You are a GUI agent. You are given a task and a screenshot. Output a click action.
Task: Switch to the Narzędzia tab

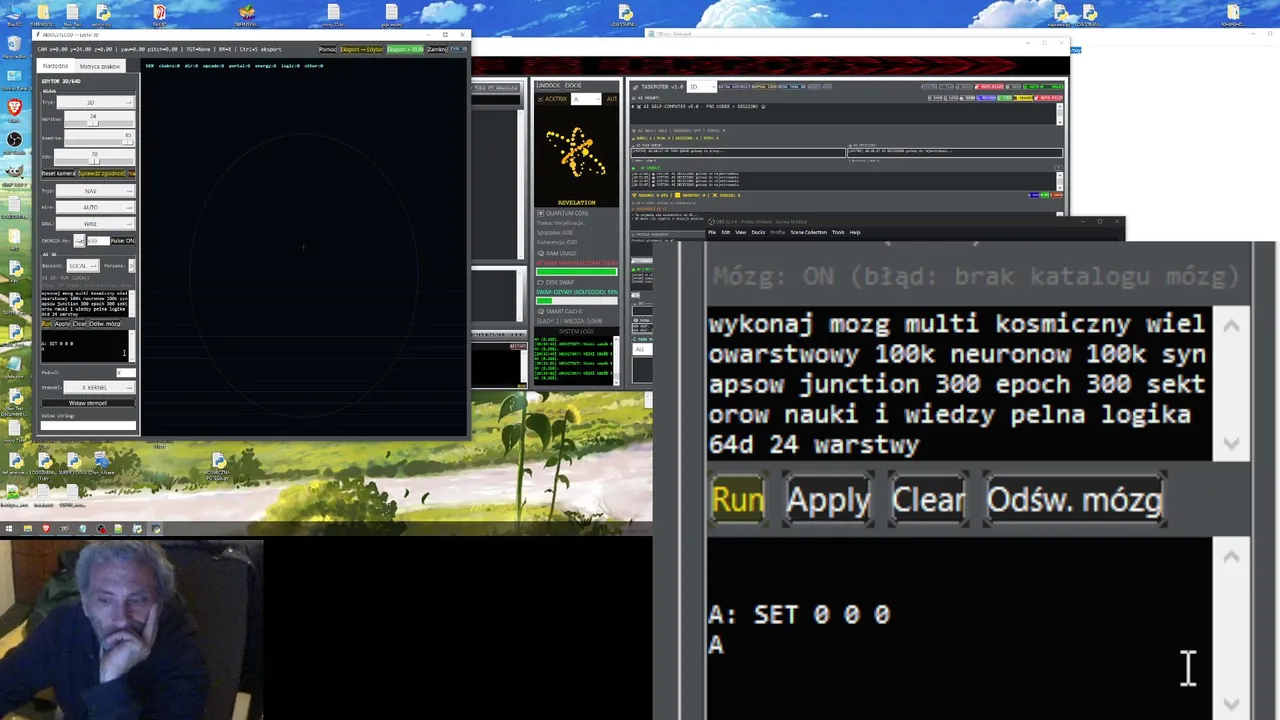(55, 66)
